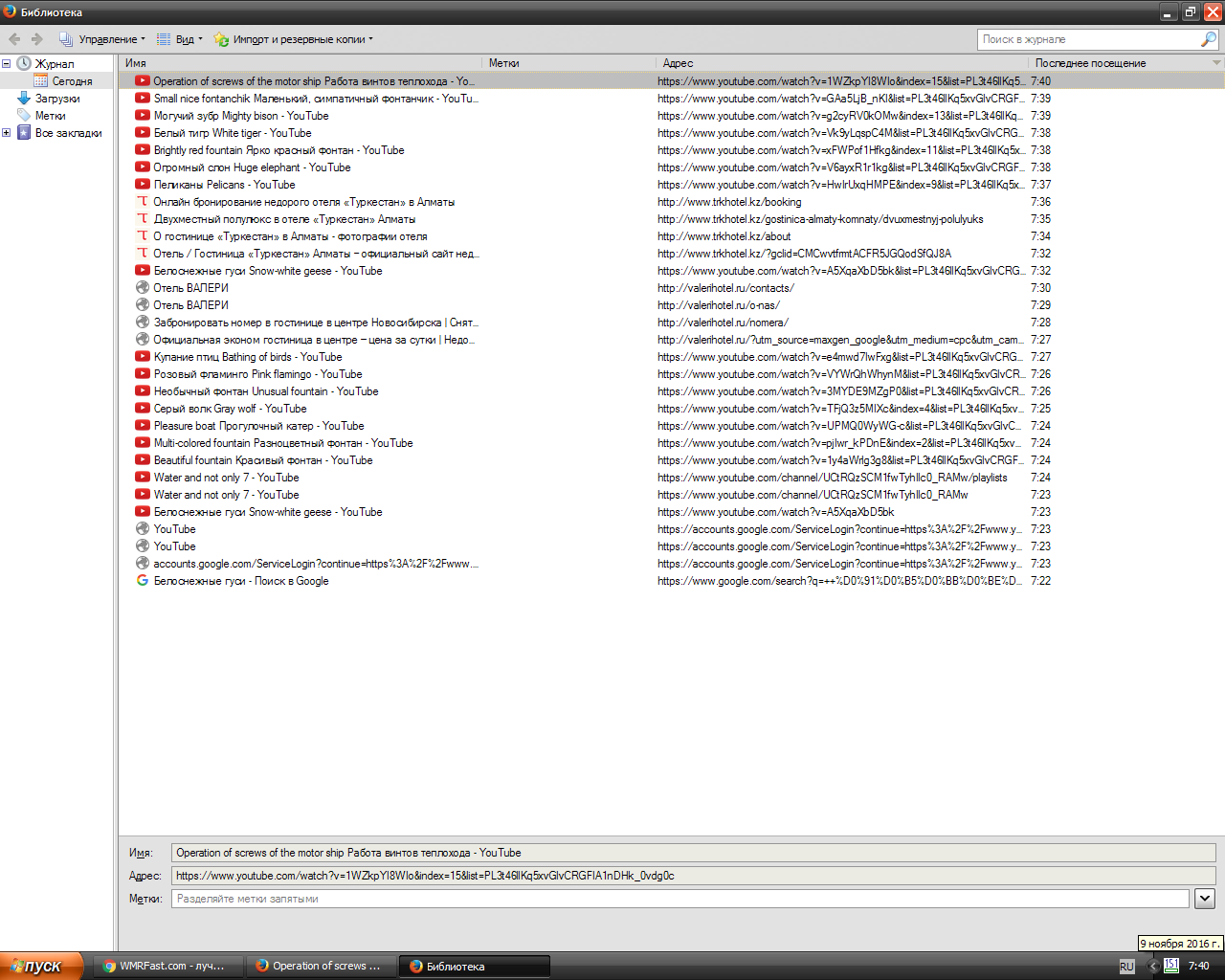Image resolution: width=1225 pixels, height=980 pixels.
Task: Select 'Pleasure boat Прогулочный катер' entry
Action: tap(671, 426)
